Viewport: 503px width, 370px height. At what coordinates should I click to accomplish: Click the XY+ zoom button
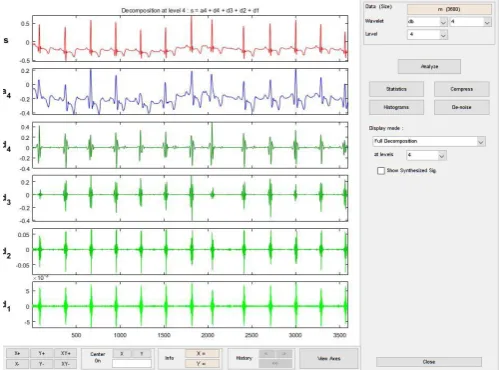65,353
